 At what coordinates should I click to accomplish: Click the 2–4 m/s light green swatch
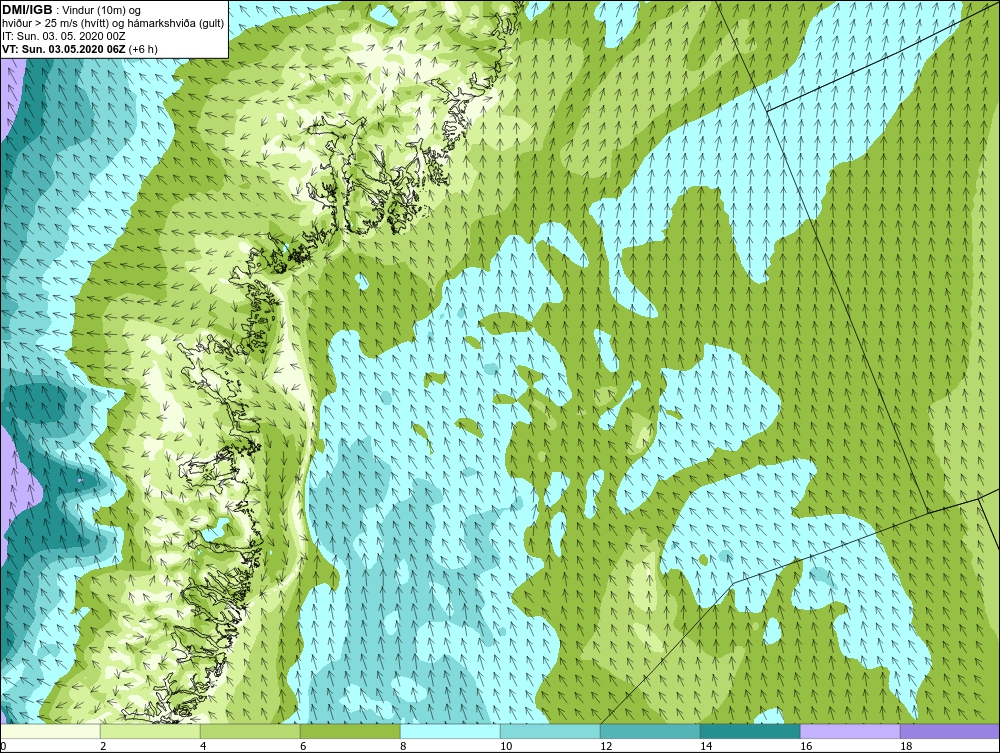(150, 731)
